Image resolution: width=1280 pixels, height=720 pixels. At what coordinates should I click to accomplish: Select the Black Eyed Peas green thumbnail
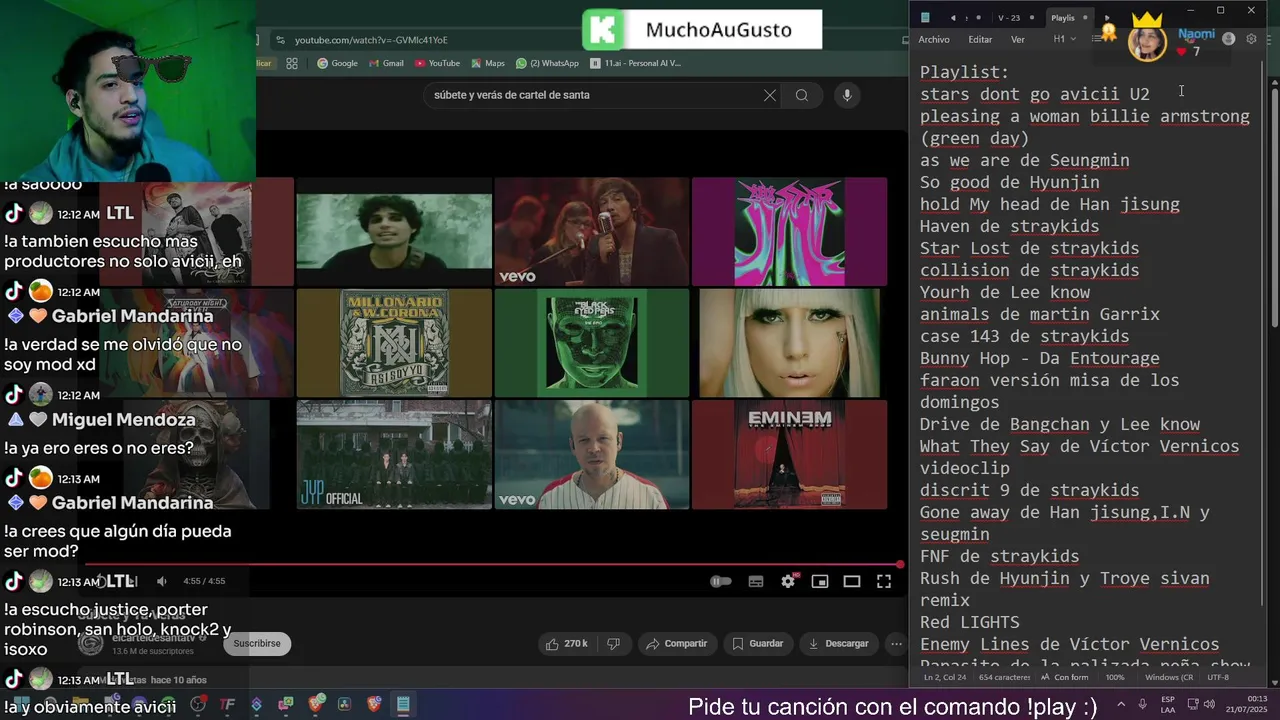click(592, 343)
